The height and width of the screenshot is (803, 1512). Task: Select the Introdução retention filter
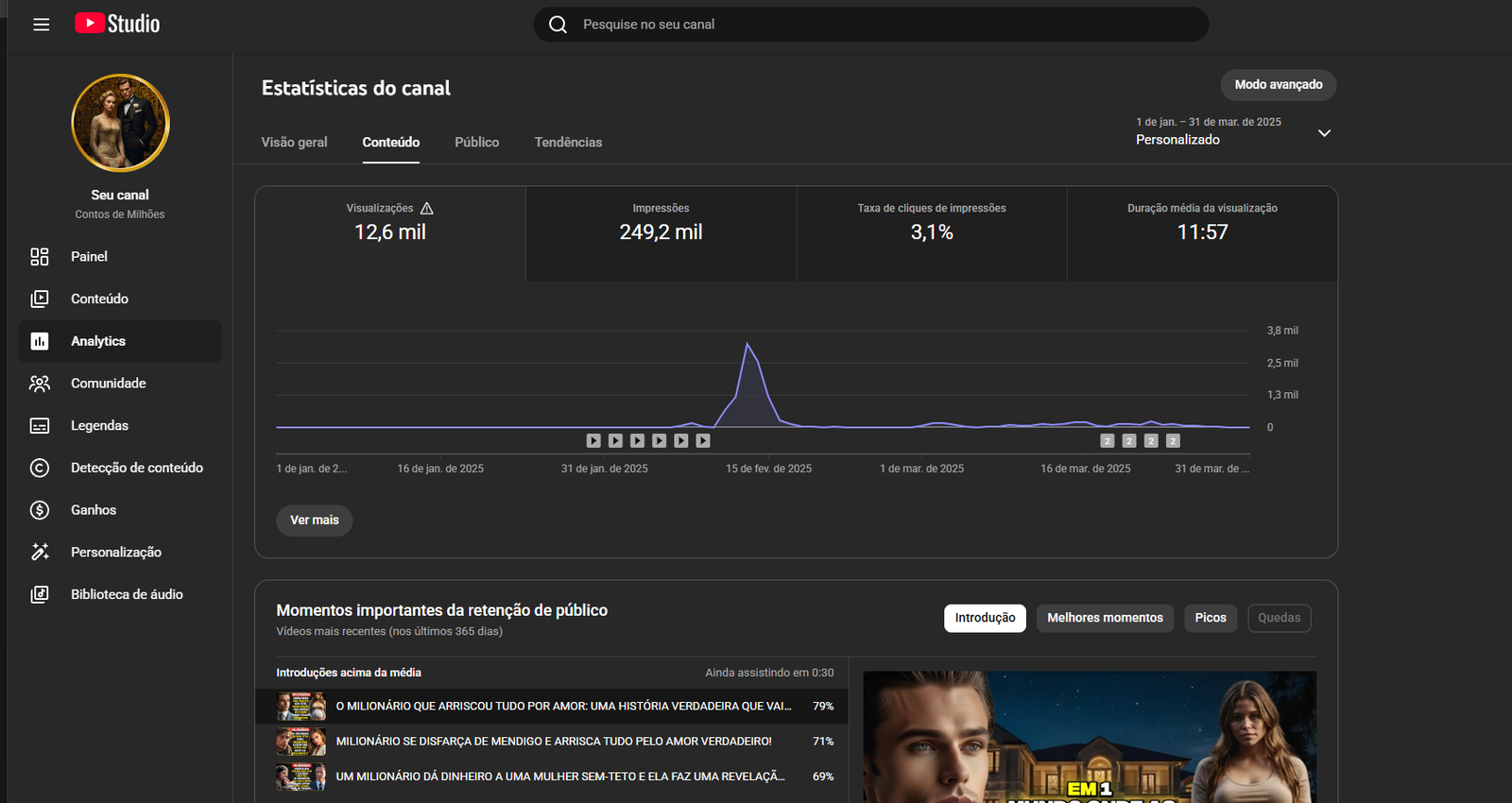(x=985, y=618)
